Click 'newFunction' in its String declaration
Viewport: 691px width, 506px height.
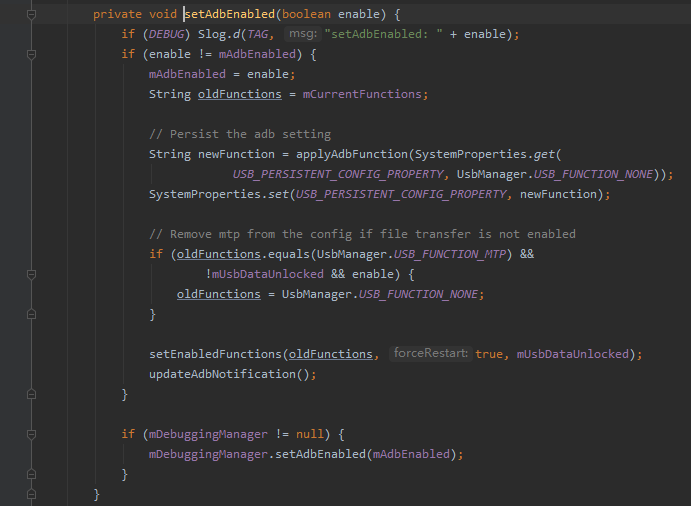(x=236, y=154)
